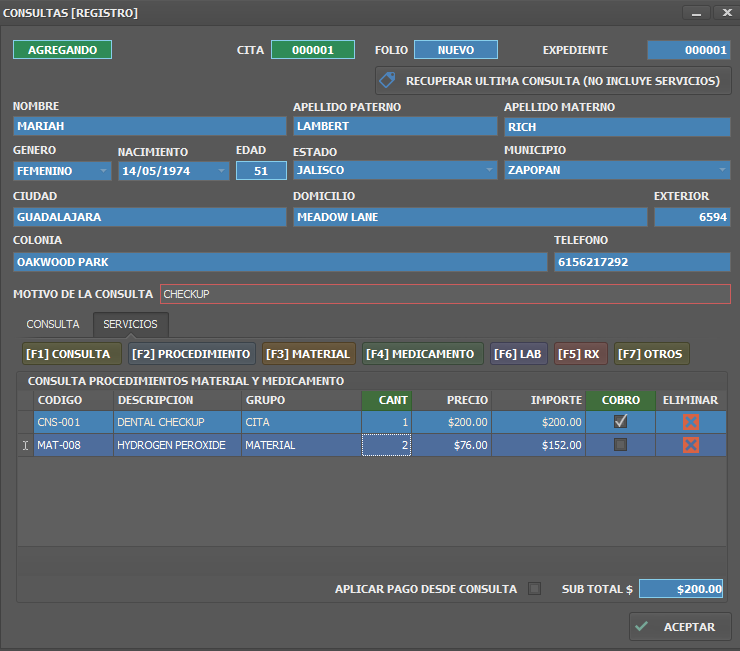Delete the DENTAL CHECKUP row with red X
This screenshot has height=651, width=740.
[x=690, y=422]
